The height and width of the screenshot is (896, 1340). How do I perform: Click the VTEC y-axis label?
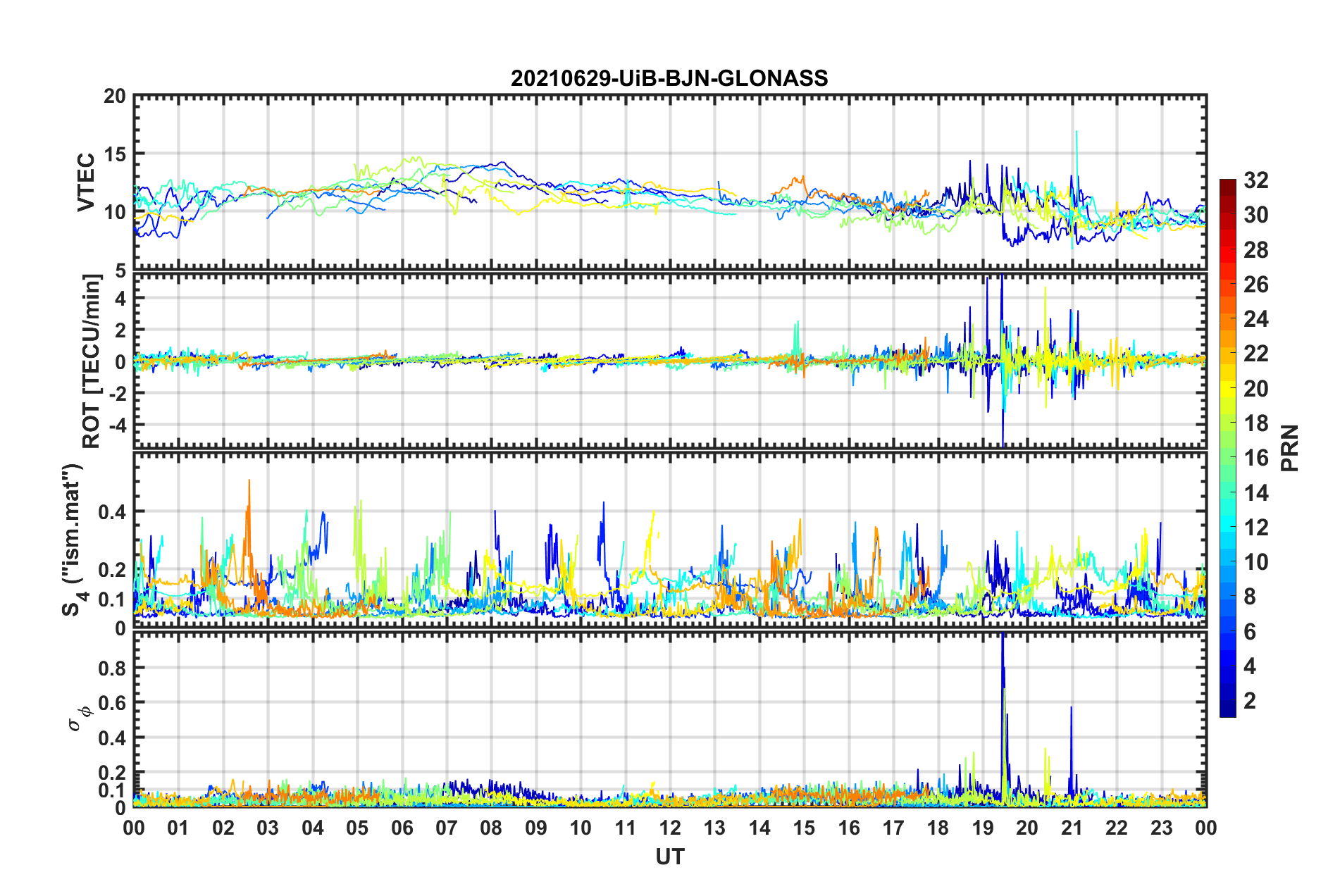click(x=86, y=182)
